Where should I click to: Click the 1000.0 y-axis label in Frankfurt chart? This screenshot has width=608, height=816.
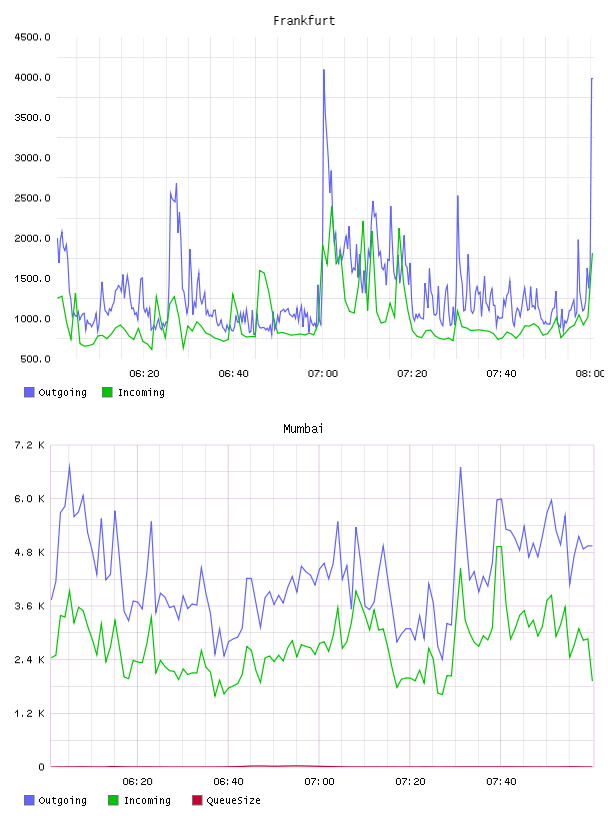(32, 319)
